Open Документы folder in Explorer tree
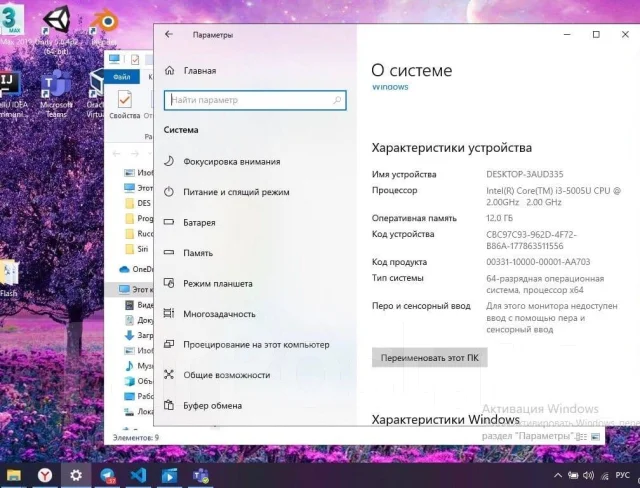The width and height of the screenshot is (640, 488). (x=139, y=320)
